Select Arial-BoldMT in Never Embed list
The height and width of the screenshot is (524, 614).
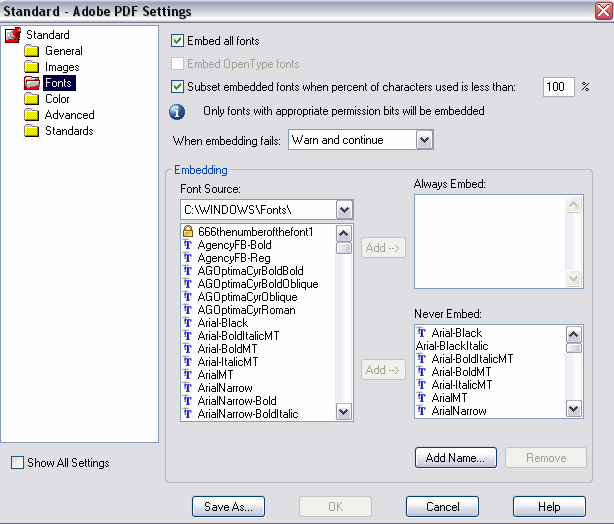tap(461, 372)
